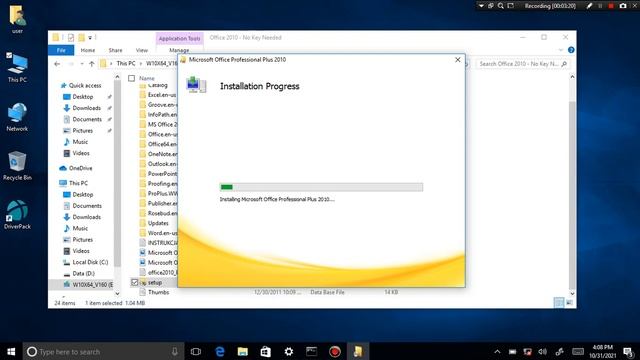
Task: Open the Manage tab
Action: coord(179,50)
